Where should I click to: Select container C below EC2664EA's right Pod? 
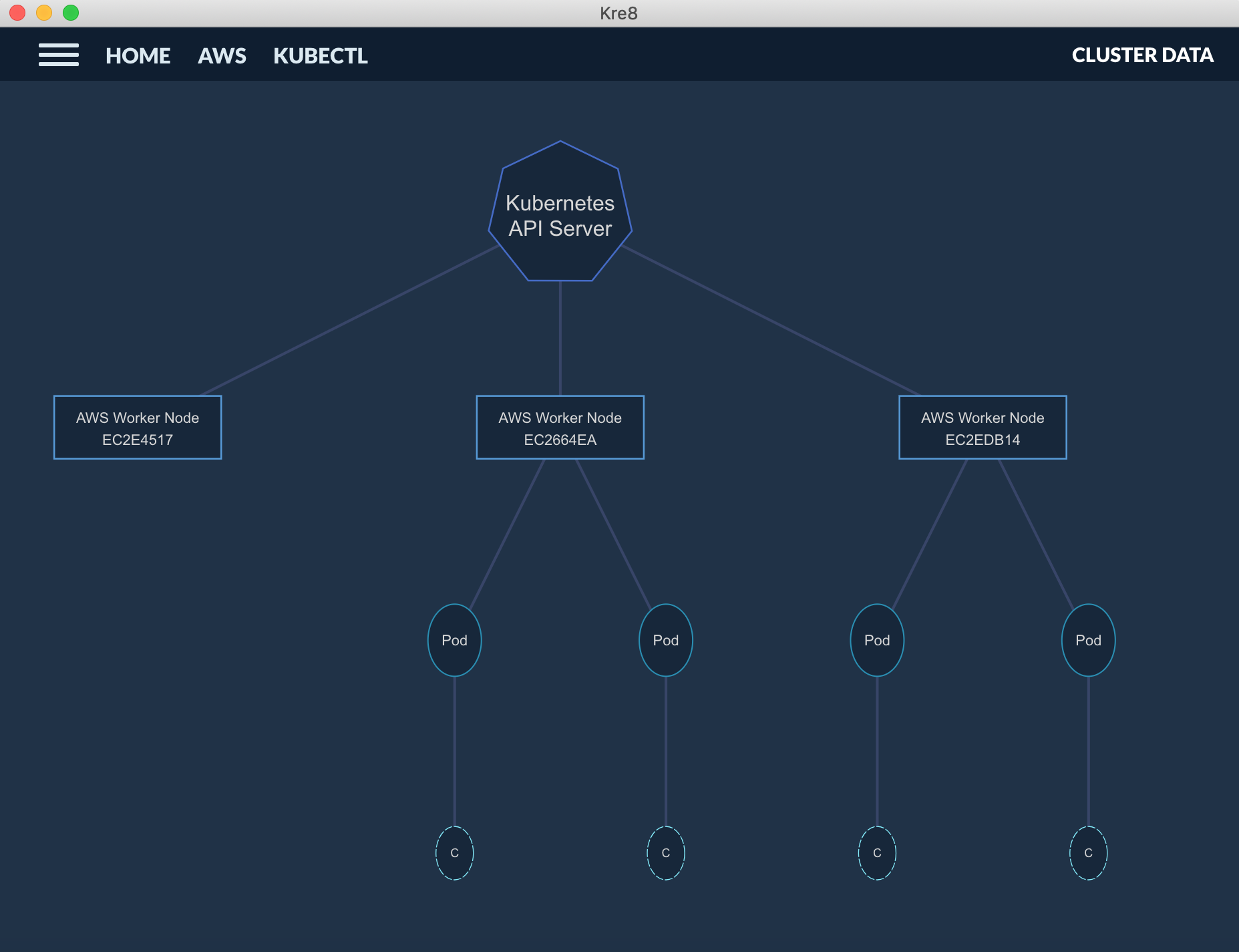click(666, 853)
